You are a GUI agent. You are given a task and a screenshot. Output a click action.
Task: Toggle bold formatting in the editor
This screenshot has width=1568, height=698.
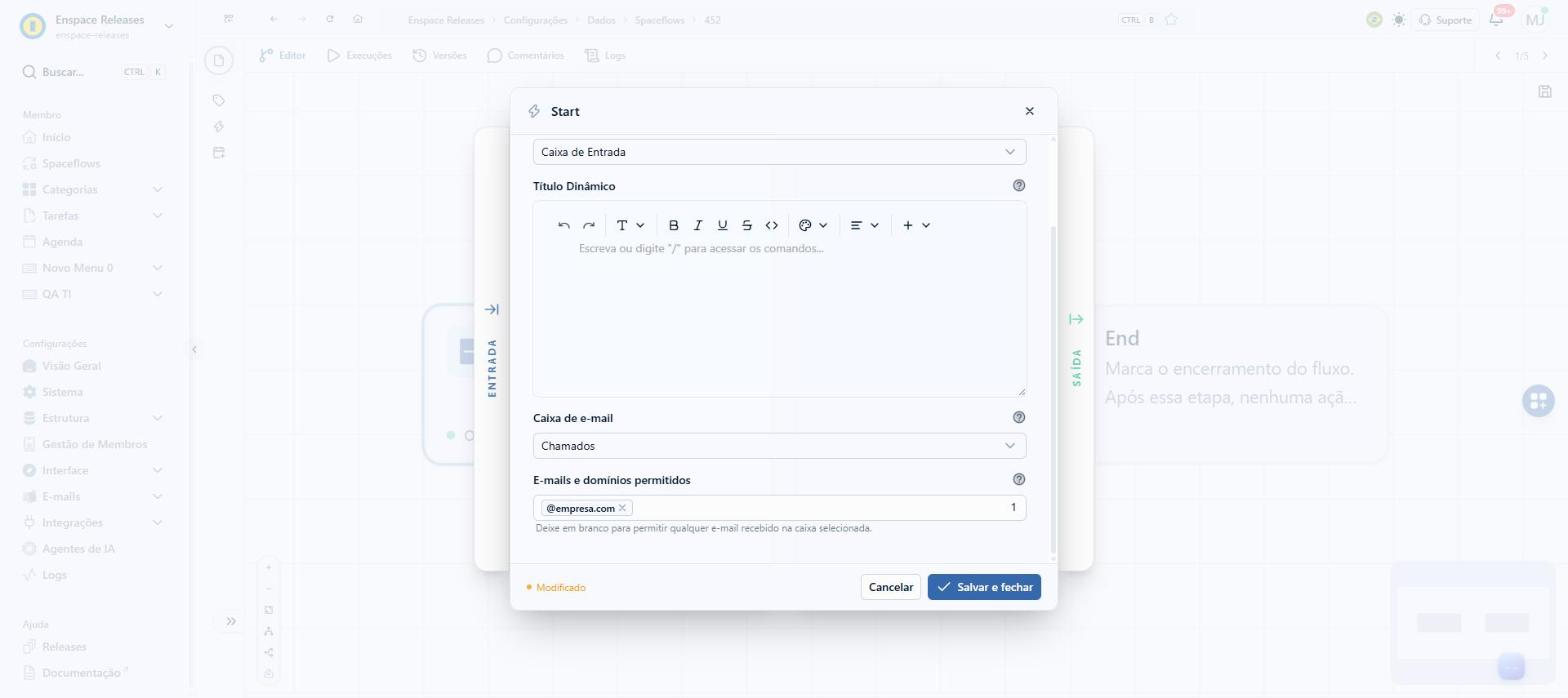tap(673, 226)
